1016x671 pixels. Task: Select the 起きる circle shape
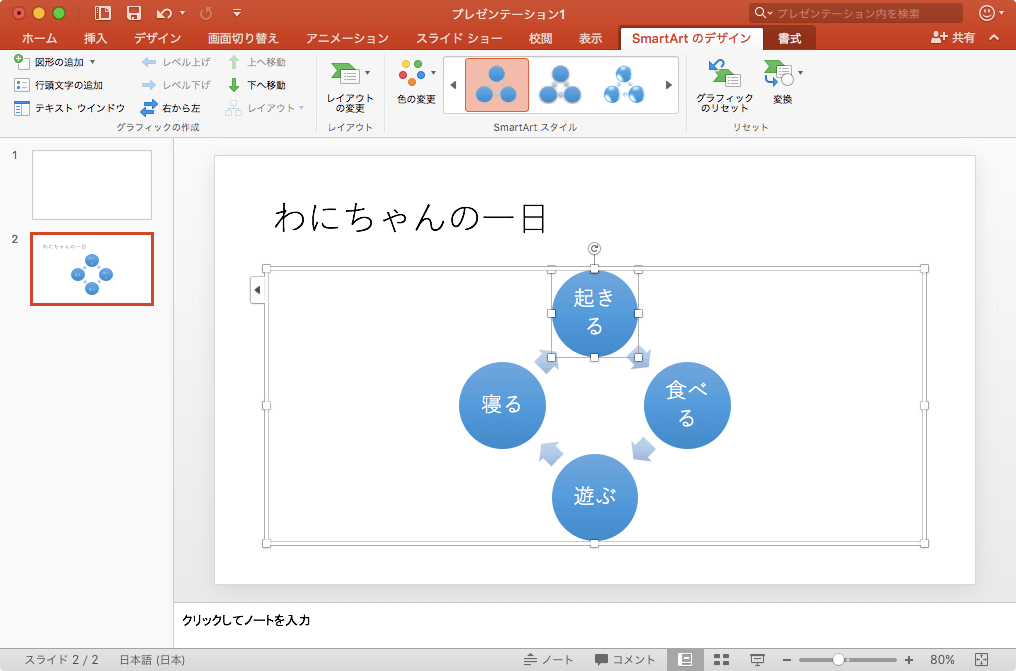pos(594,313)
